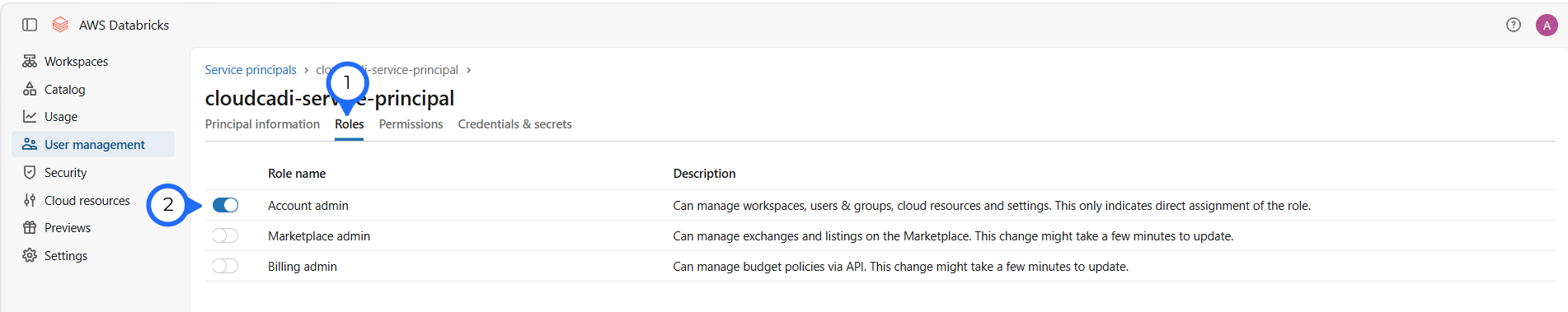Enable the Billing admin role toggle
The width and height of the screenshot is (1568, 312).
225,266
